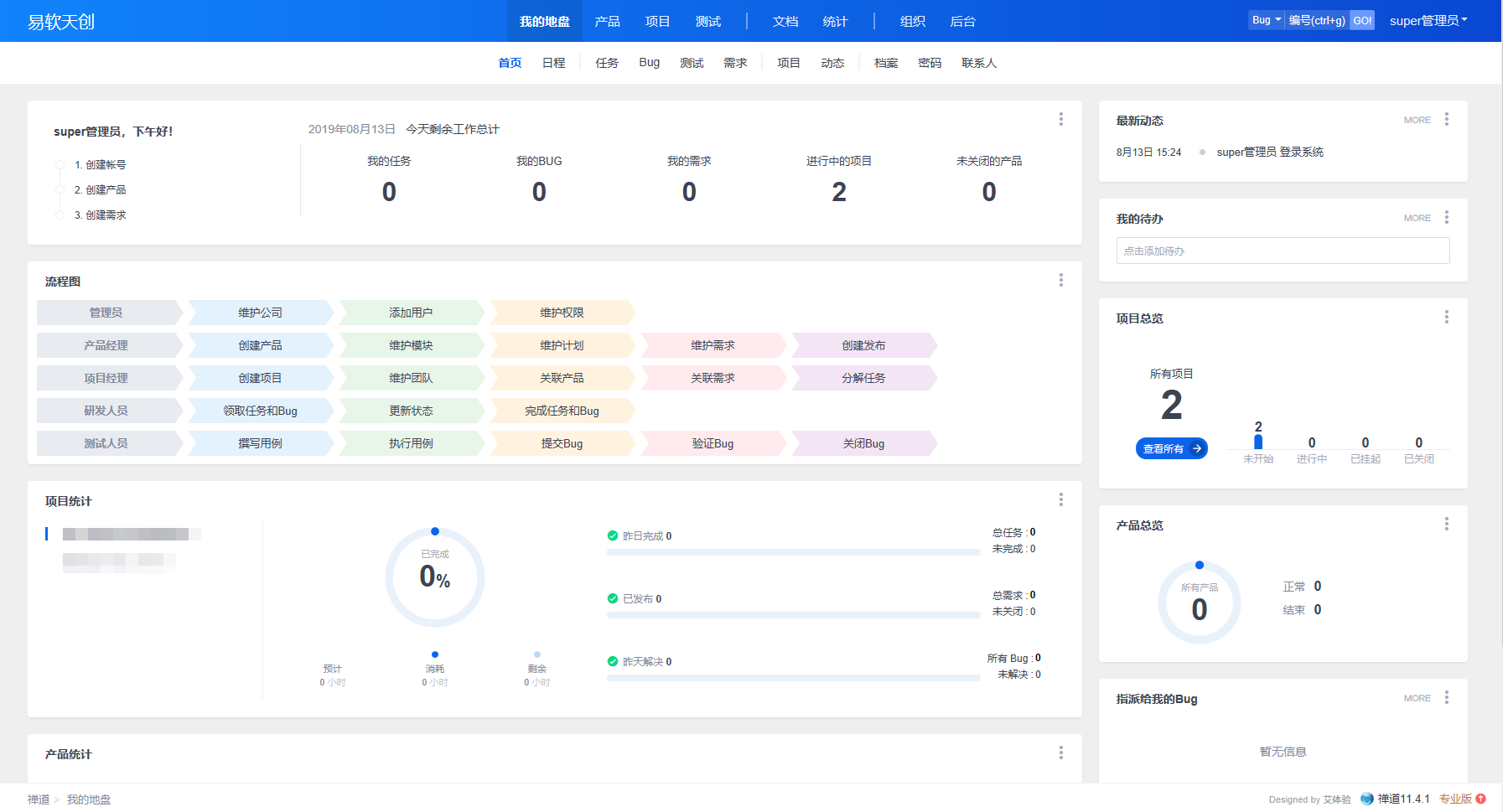Open the 项目总览 block three-dot menu
Image resolution: width=1503 pixels, height=812 pixels.
[x=1446, y=317]
